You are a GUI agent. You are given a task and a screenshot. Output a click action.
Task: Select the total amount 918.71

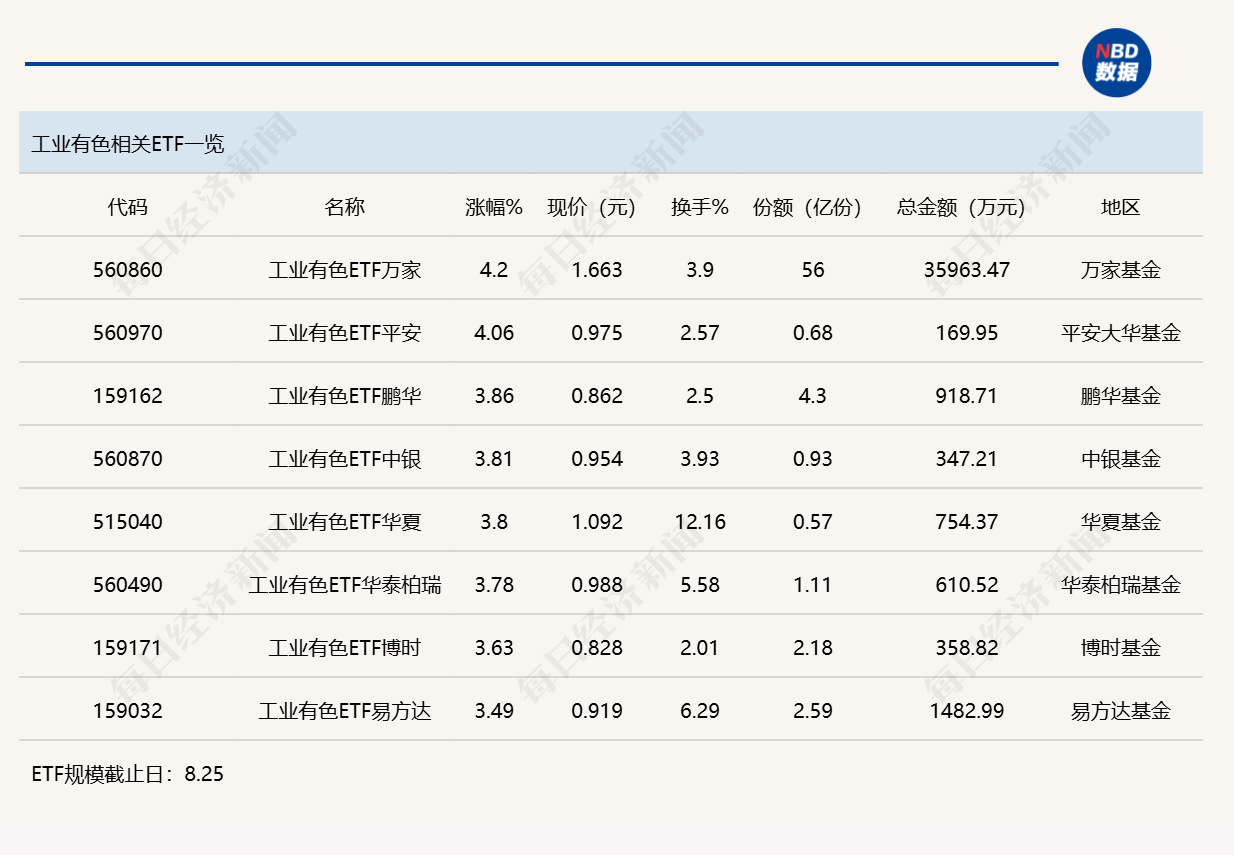pos(967,396)
